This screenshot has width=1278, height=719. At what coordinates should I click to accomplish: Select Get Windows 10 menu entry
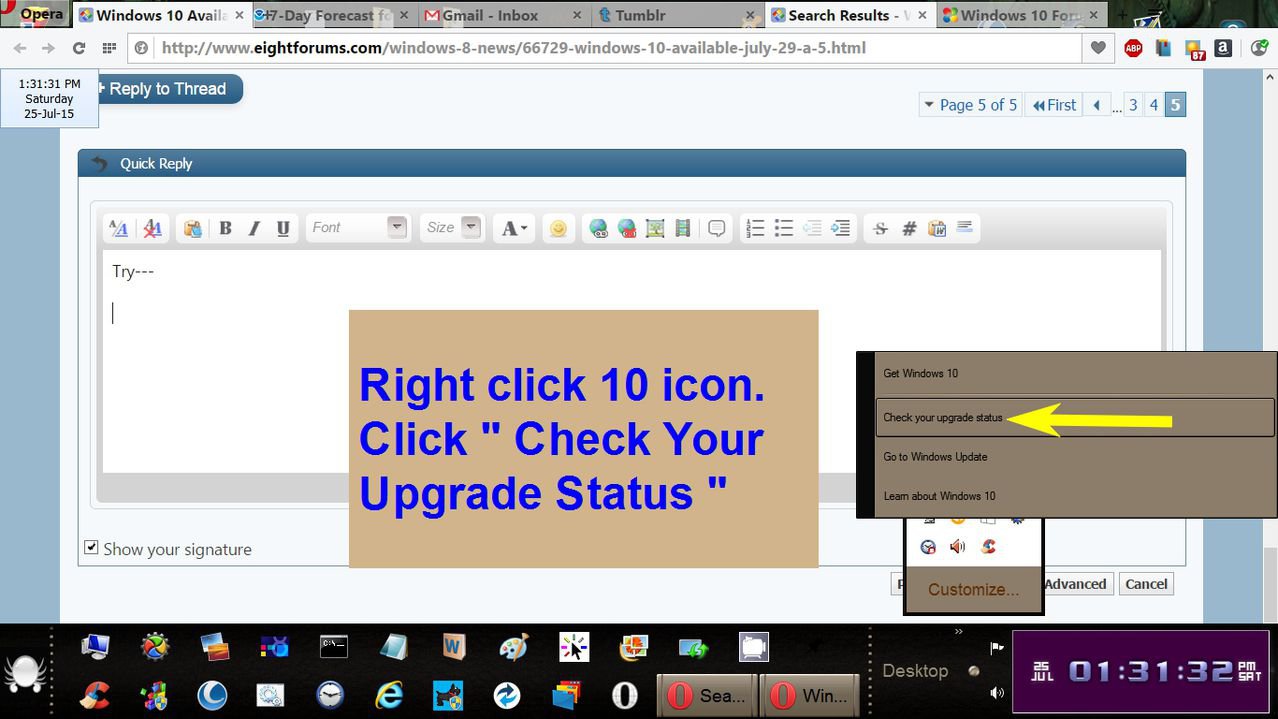click(x=1075, y=373)
